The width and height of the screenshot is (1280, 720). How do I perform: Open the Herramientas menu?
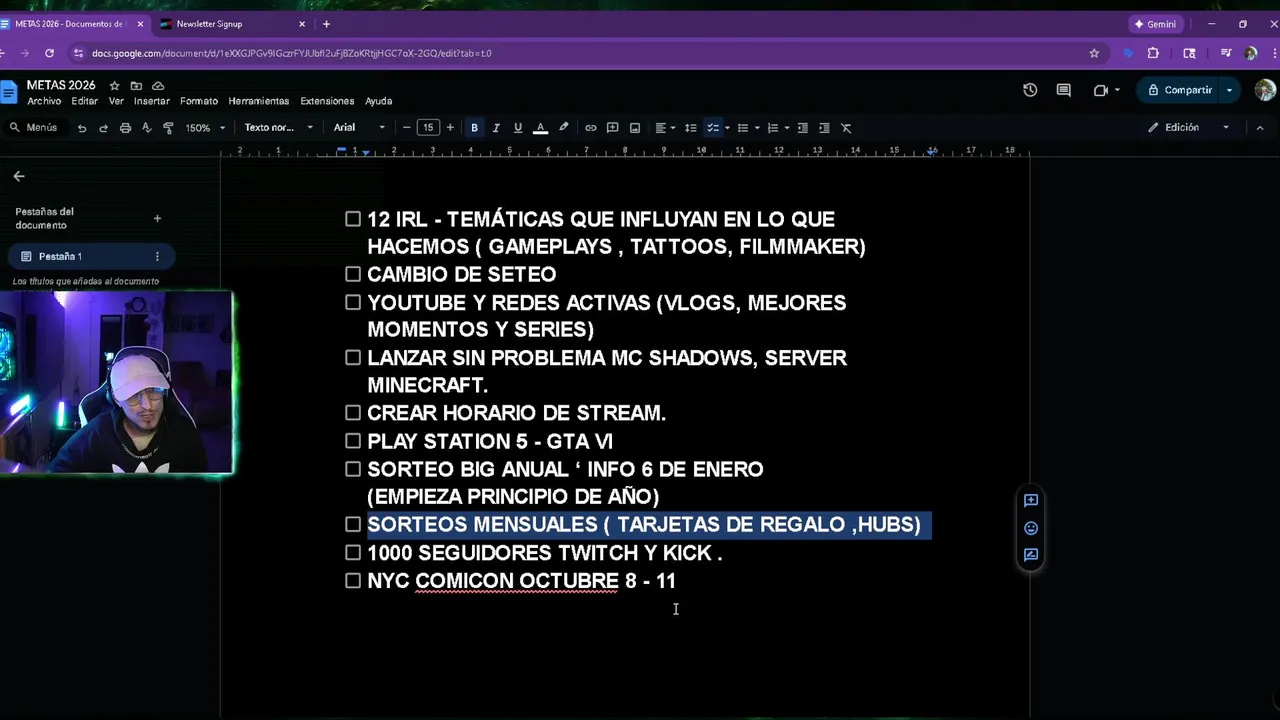click(x=259, y=101)
